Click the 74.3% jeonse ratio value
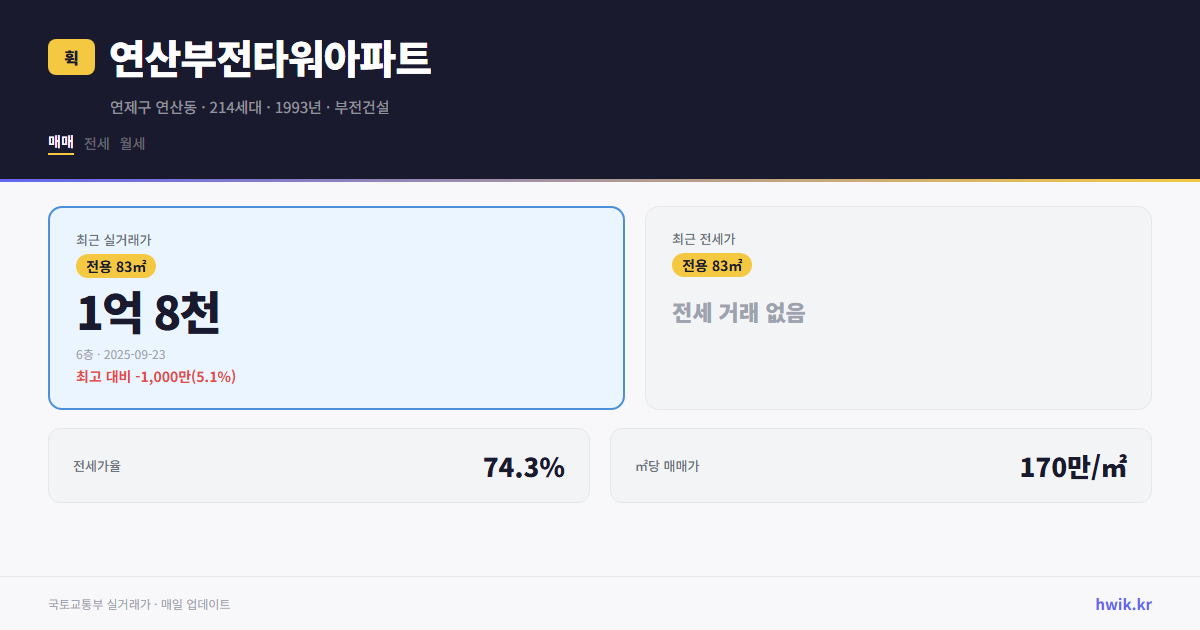 click(524, 465)
